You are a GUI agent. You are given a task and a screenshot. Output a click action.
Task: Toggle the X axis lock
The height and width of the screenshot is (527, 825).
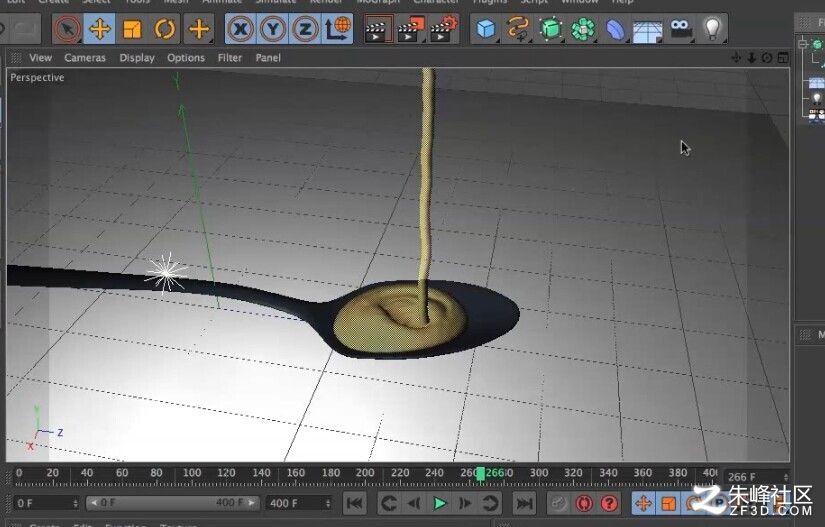coord(240,28)
